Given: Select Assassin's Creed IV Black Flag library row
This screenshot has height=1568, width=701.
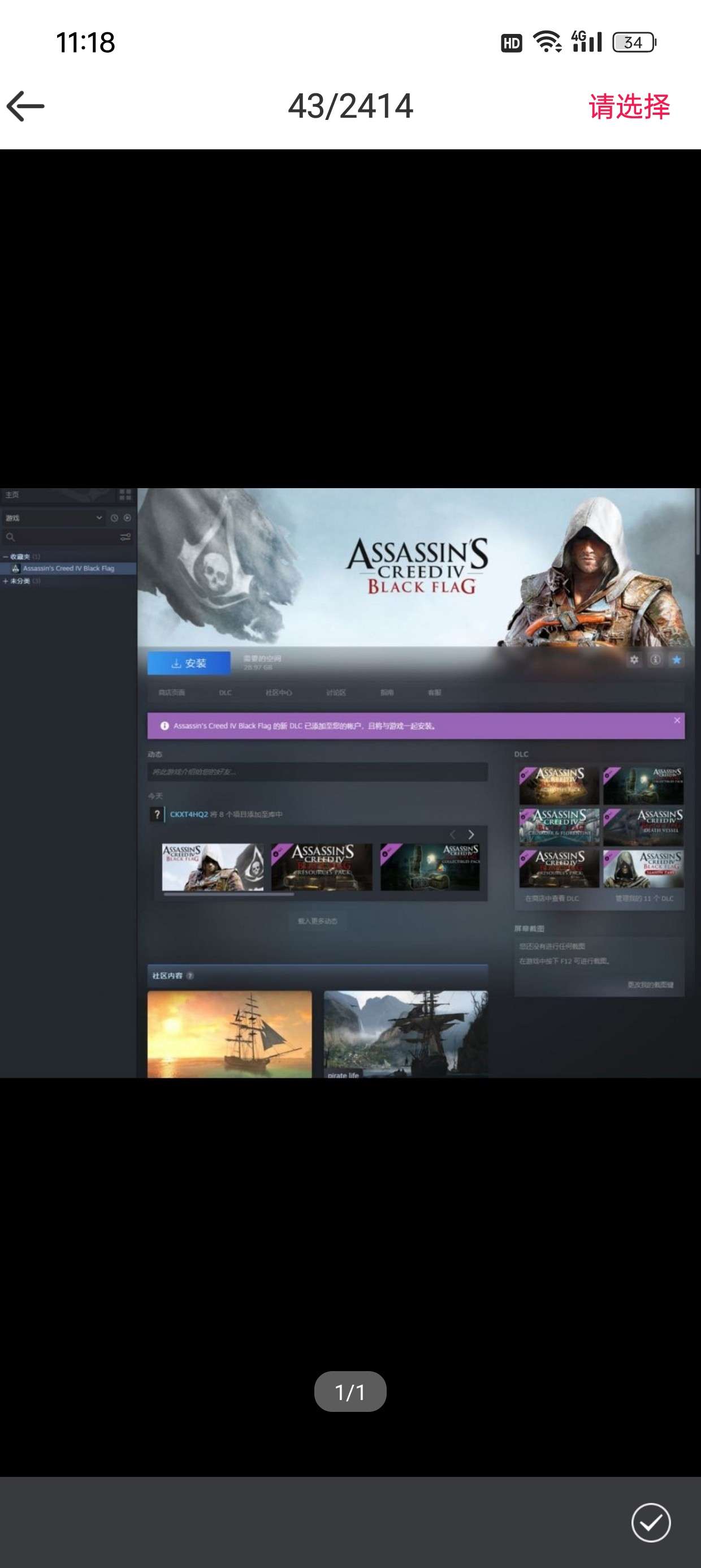Looking at the screenshot, I should pyautogui.click(x=68, y=568).
